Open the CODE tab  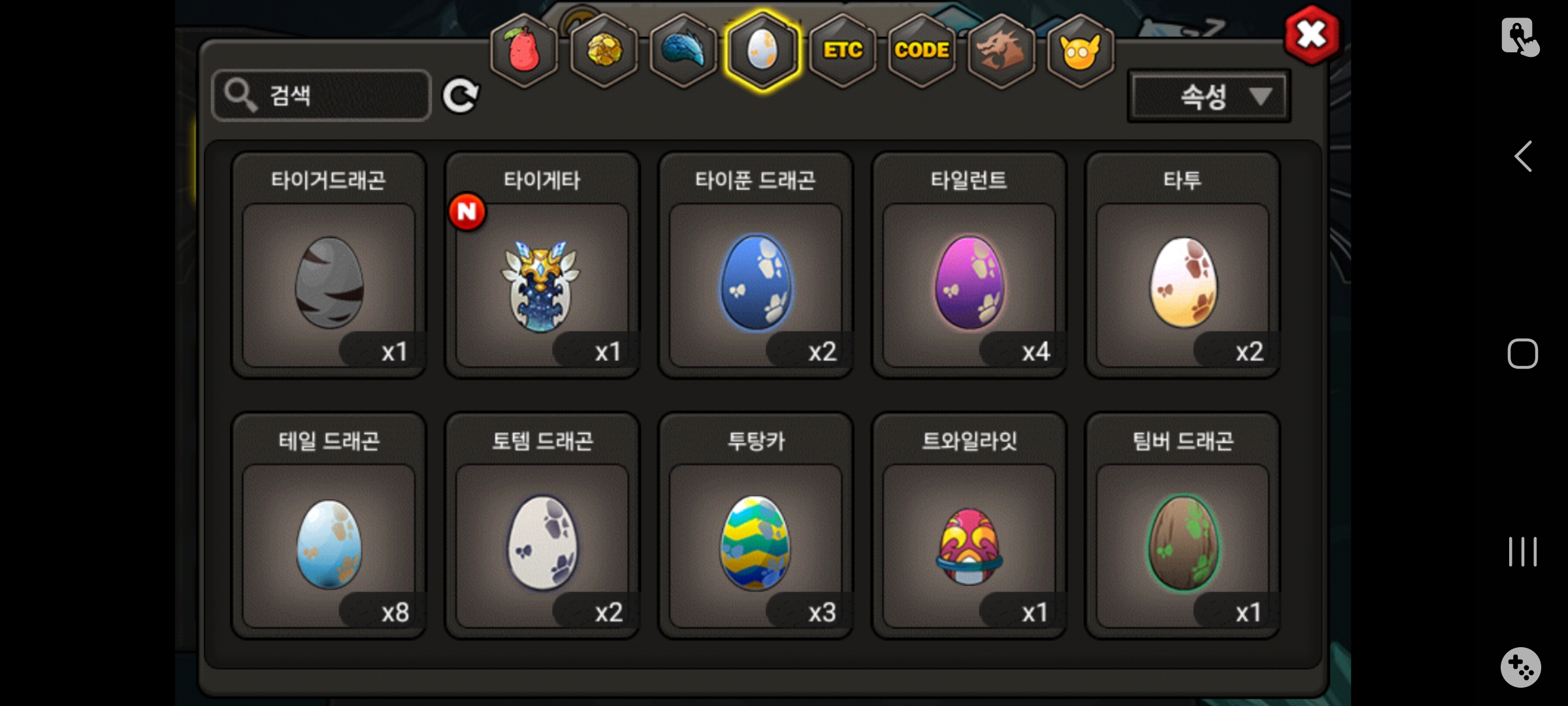point(922,51)
